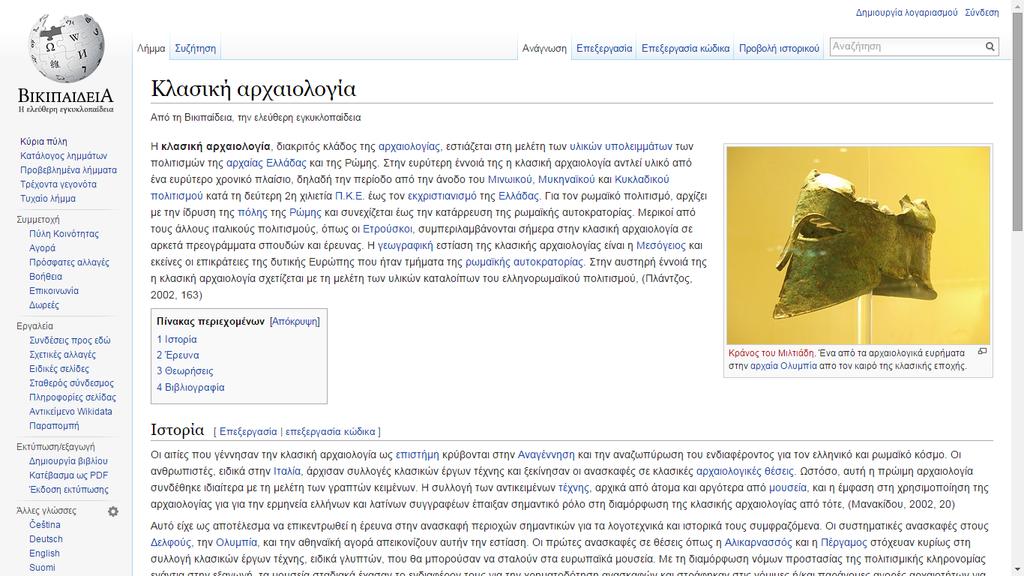
Task: Open Τυχαίο λήμμα random article
Action: pyautogui.click(x=48, y=199)
